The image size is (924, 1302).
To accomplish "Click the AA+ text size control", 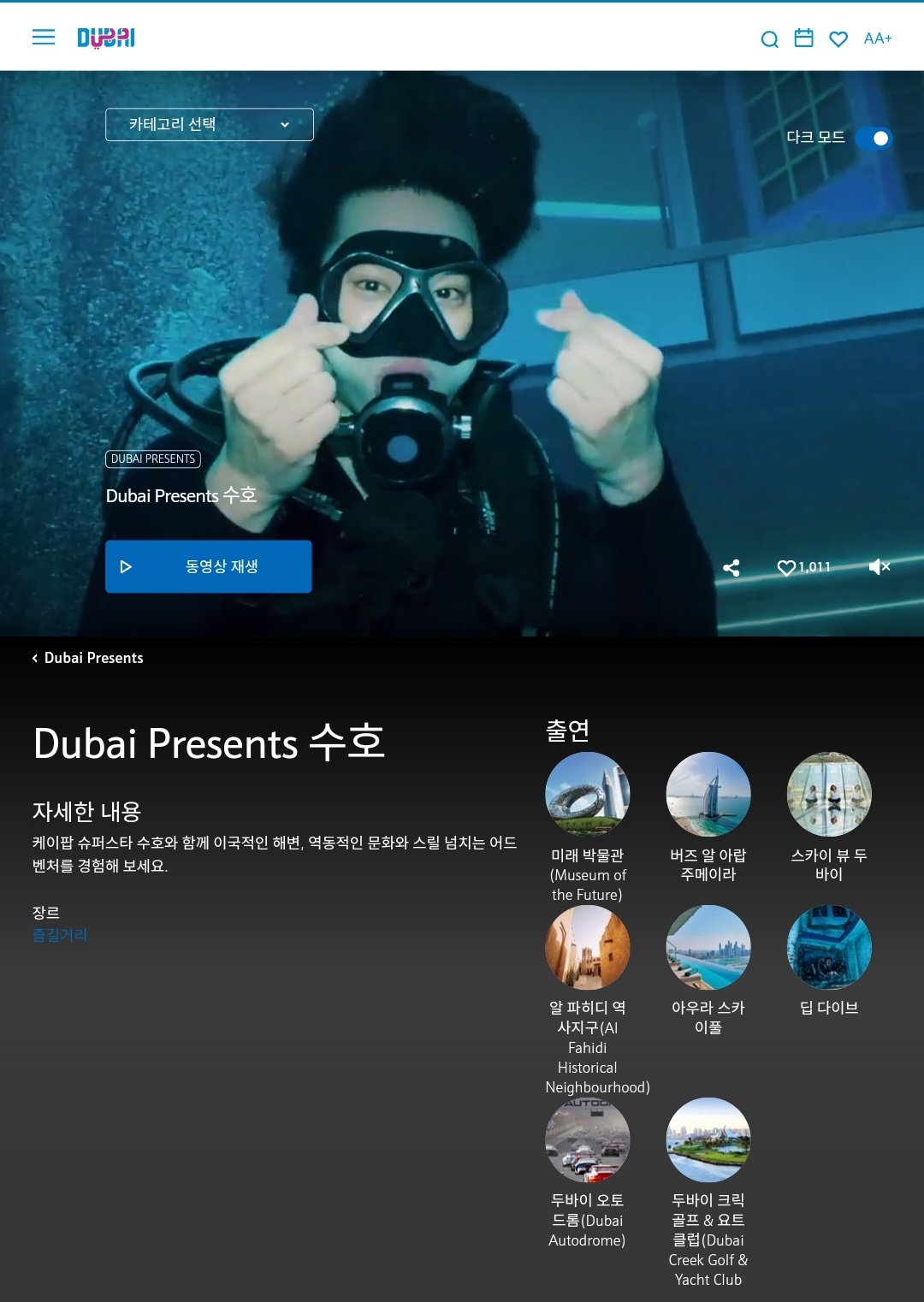I will coord(878,38).
